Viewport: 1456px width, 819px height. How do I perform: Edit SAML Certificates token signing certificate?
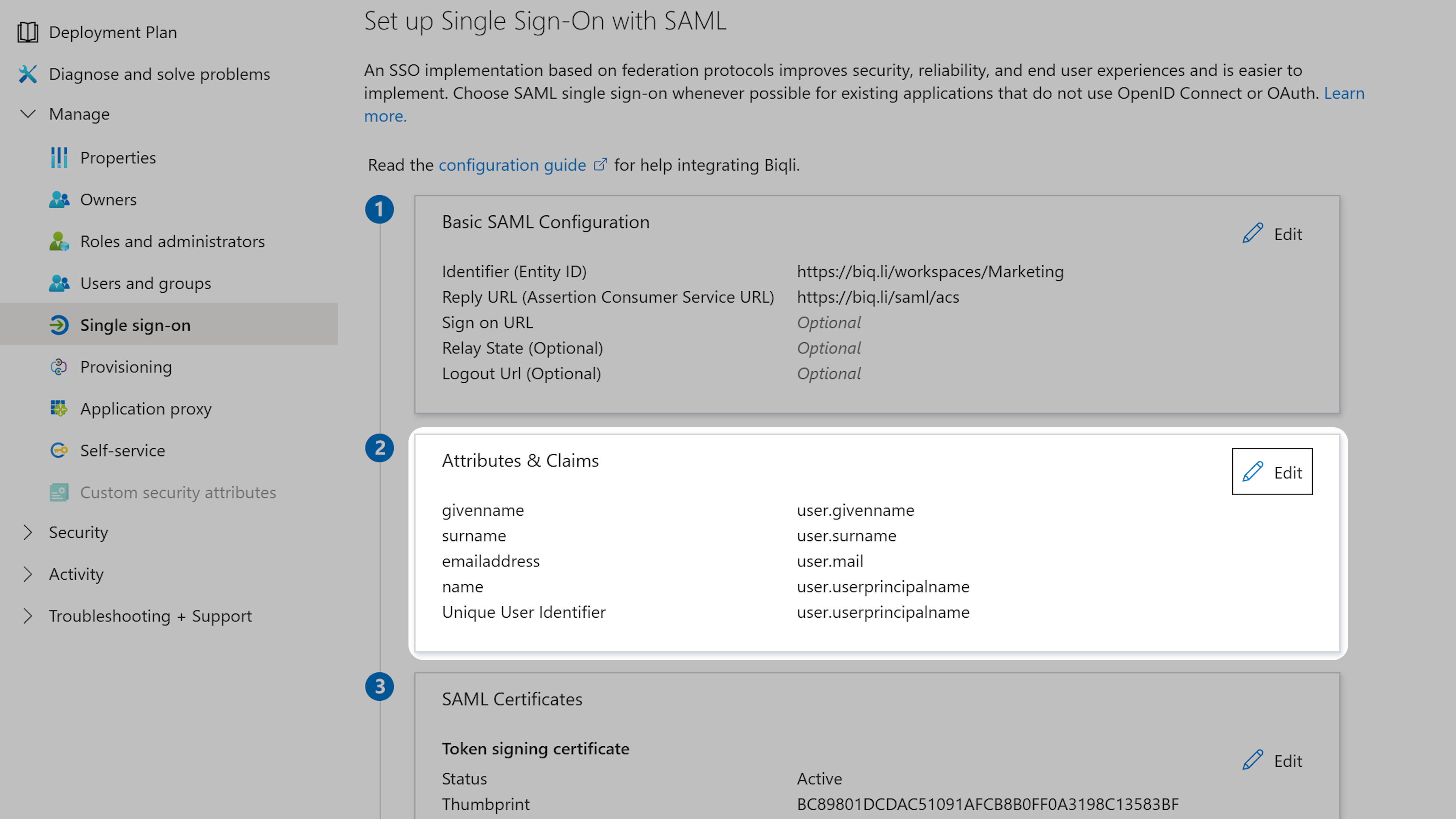point(1272,760)
